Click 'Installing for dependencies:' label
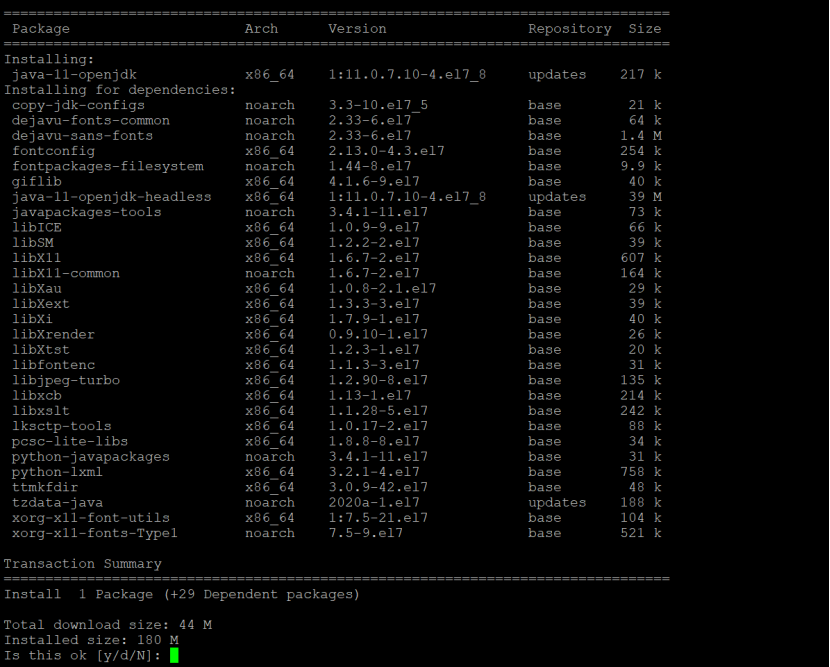The image size is (830, 667). (x=120, y=90)
